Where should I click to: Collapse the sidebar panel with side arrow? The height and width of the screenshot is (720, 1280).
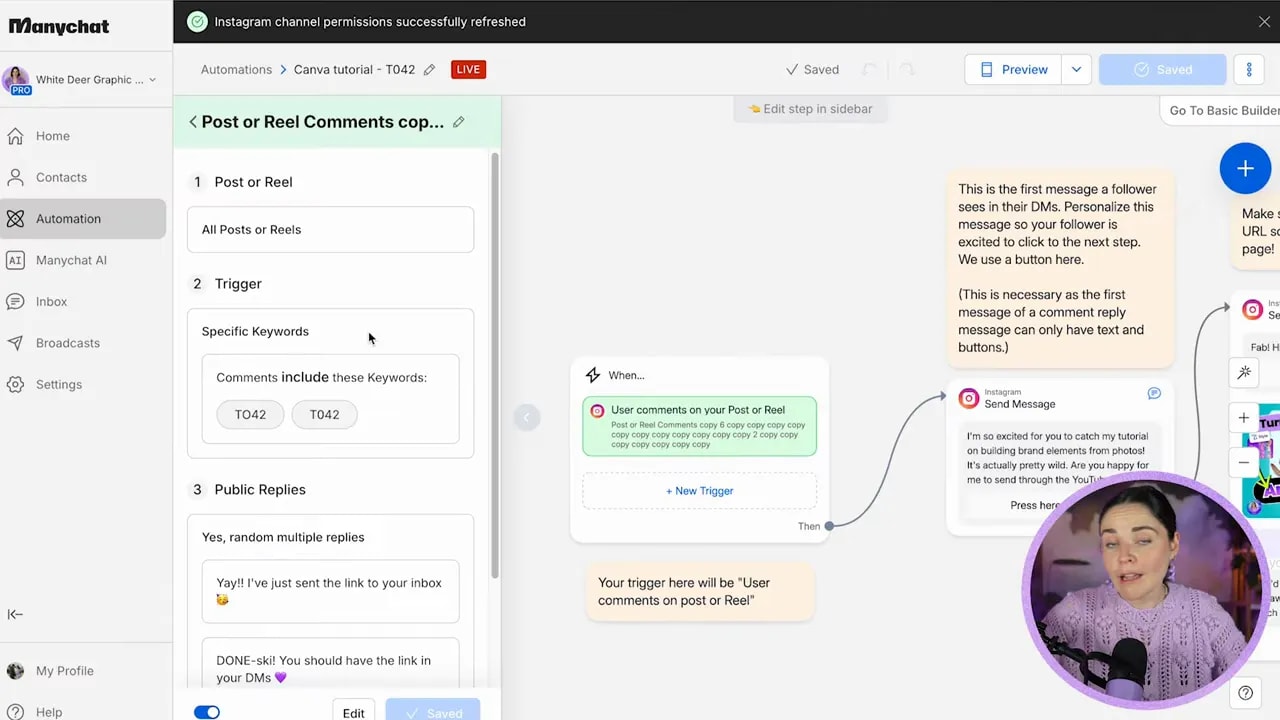[x=526, y=417]
